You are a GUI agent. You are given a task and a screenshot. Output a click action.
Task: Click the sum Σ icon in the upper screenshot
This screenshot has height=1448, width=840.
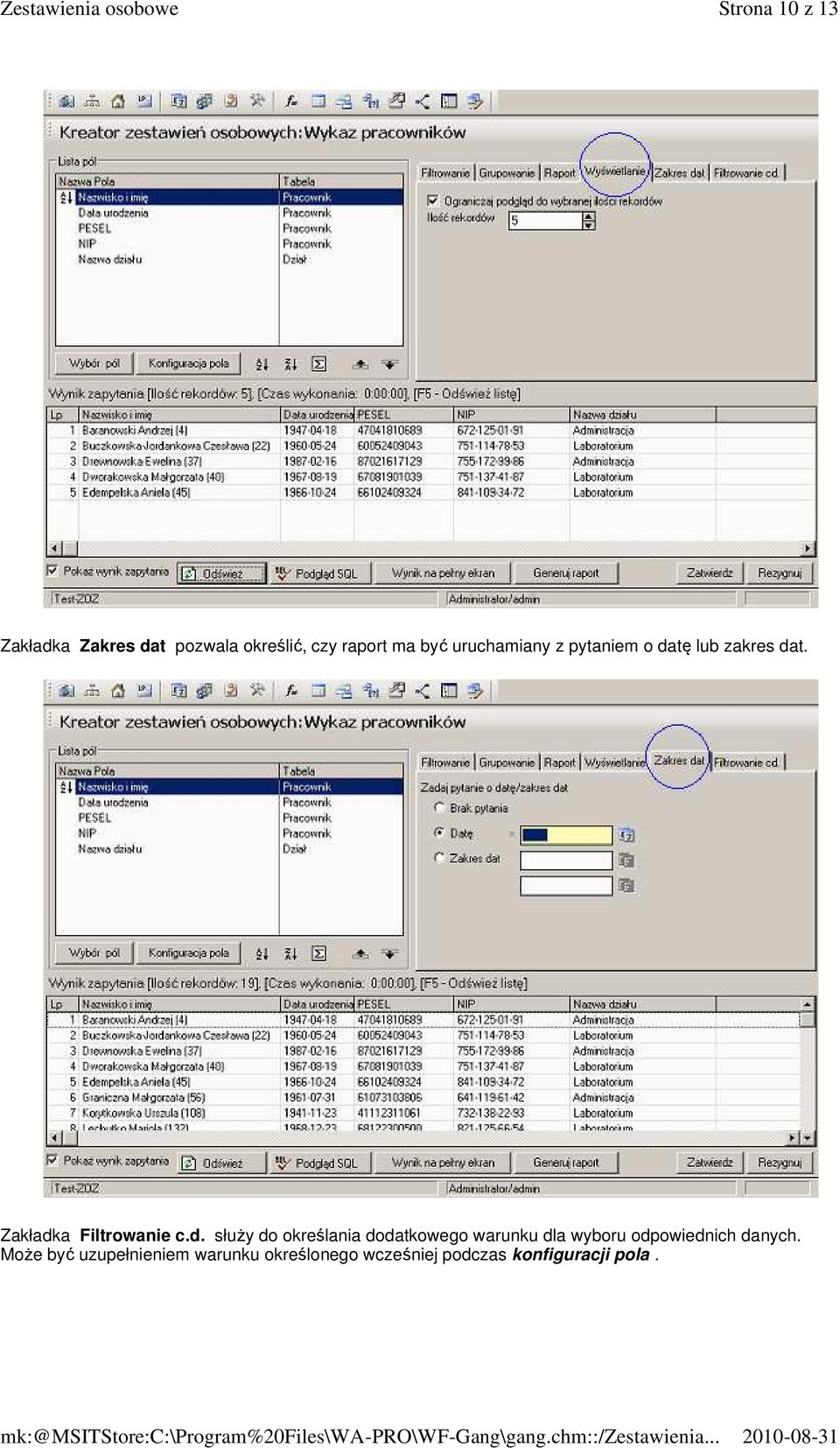(x=319, y=364)
